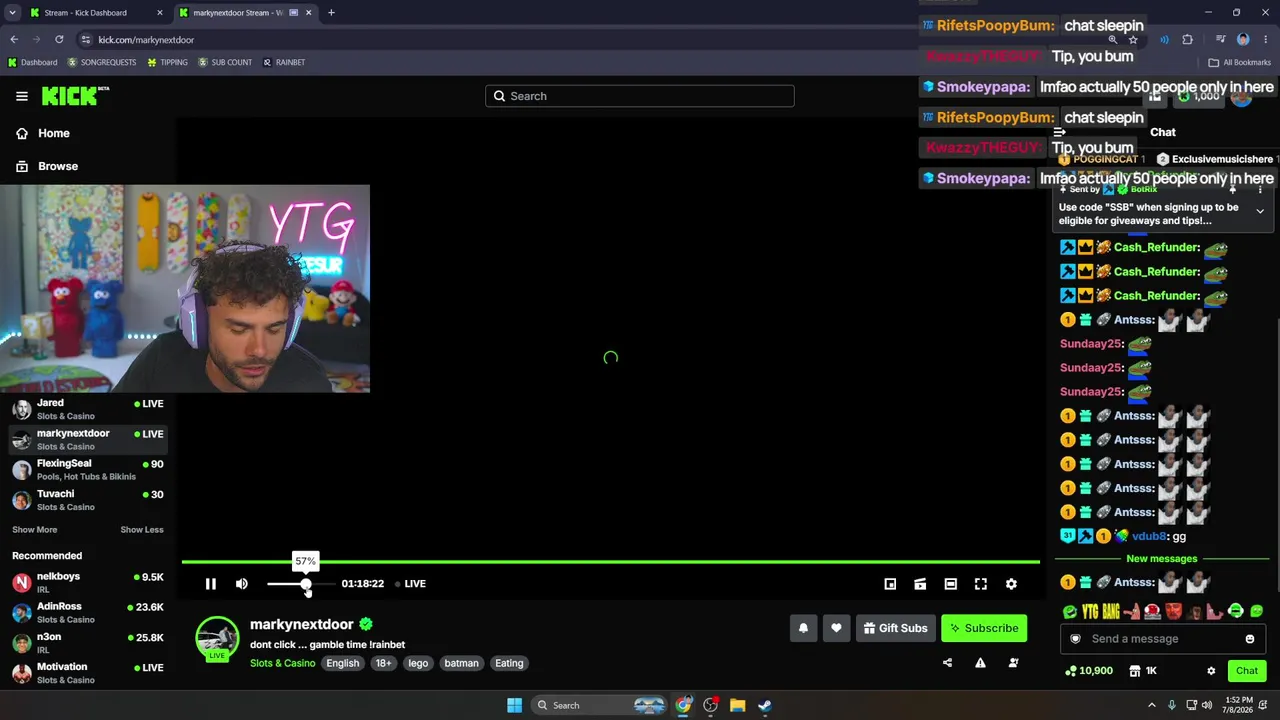Go back with browser back arrow
Viewport: 1280px width, 720px height.
coord(14,39)
